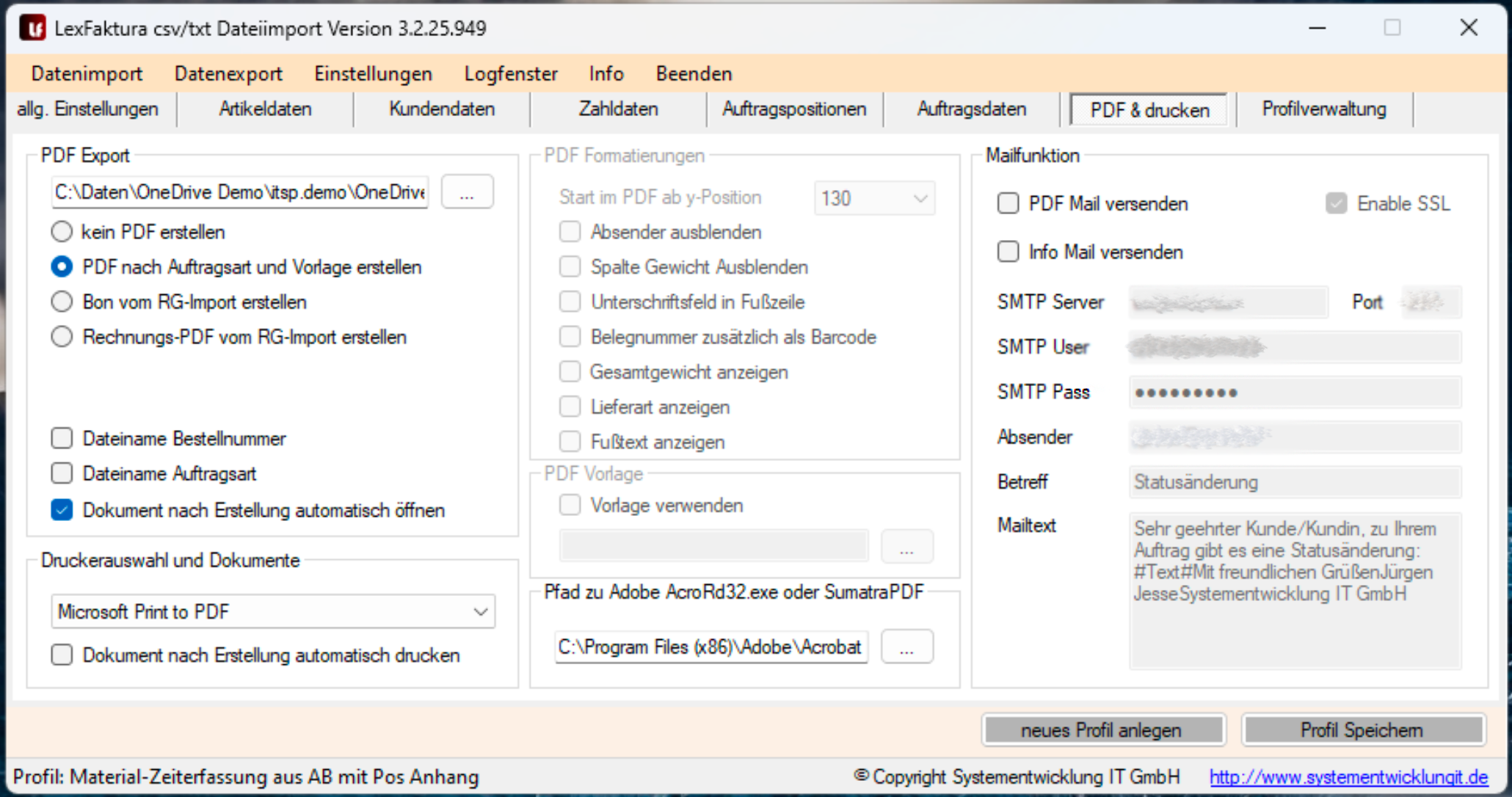Image resolution: width=1512 pixels, height=797 pixels.
Task: Switch to the Auftragsdaten tab
Action: 971,109
